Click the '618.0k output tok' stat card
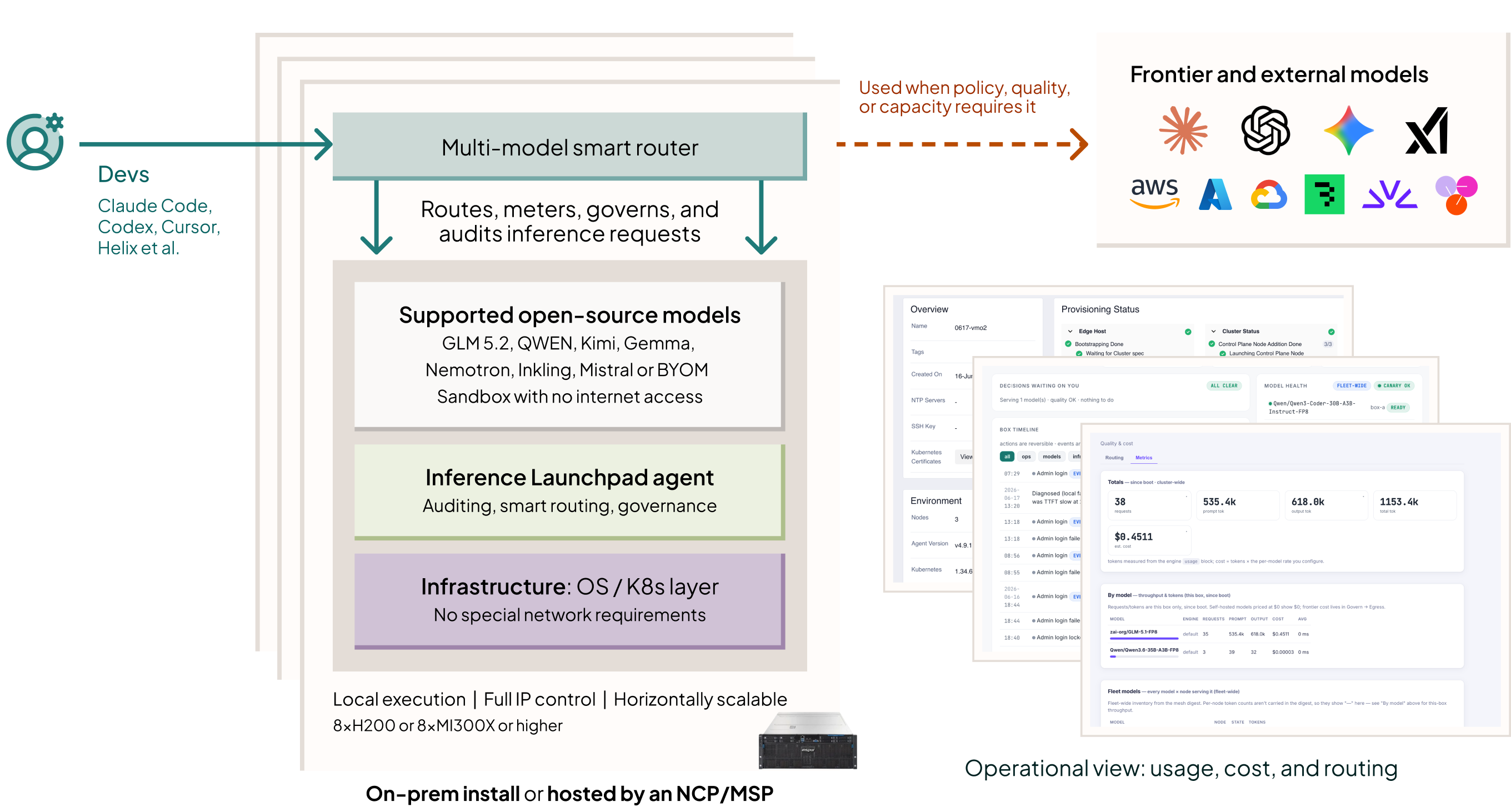This screenshot has width=1511, height=812. tap(1326, 505)
